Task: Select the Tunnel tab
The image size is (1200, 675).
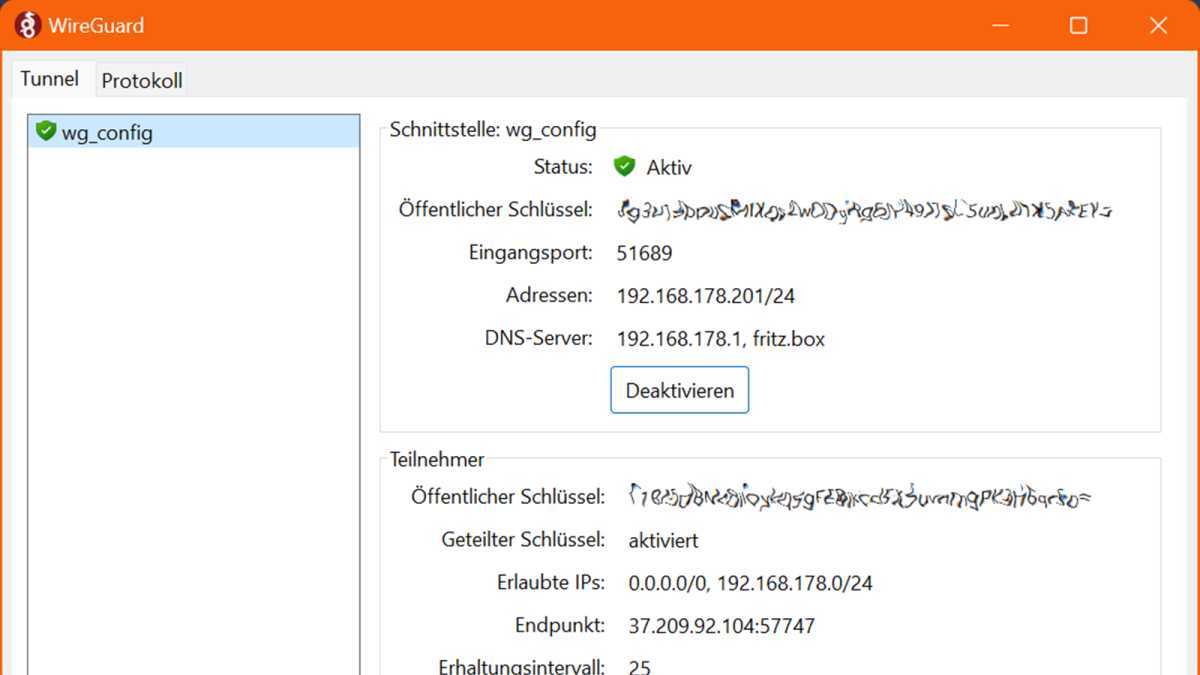Action: pyautogui.click(x=48, y=78)
